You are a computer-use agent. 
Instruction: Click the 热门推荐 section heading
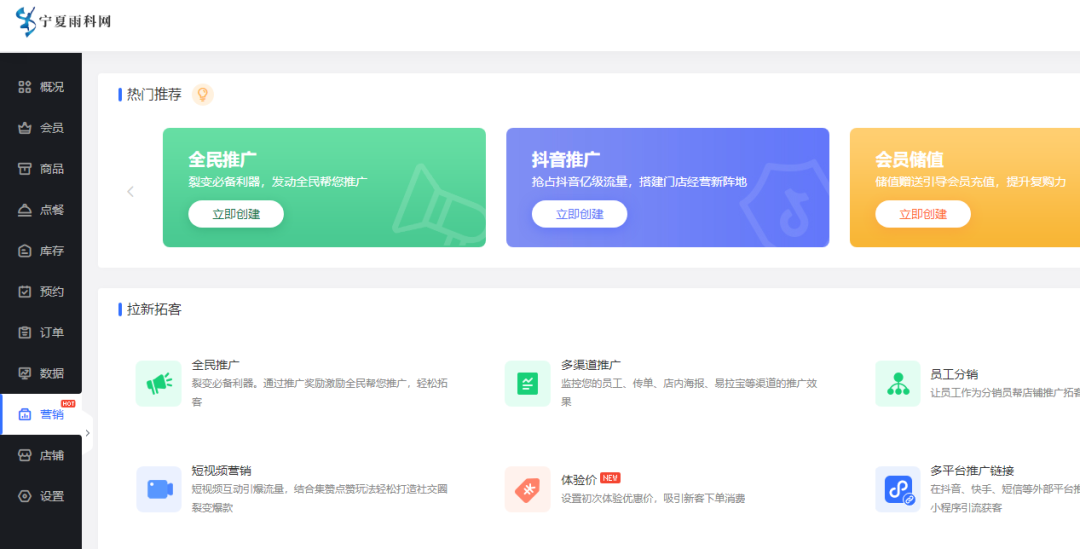[154, 94]
